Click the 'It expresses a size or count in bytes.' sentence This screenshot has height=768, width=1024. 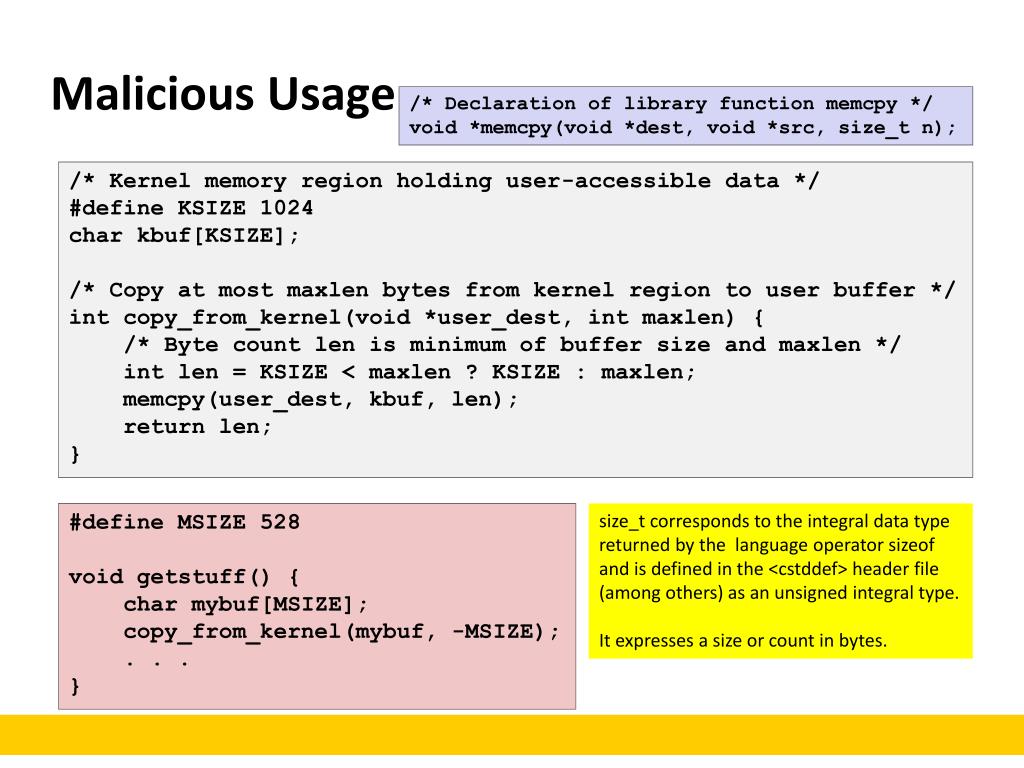(x=743, y=641)
